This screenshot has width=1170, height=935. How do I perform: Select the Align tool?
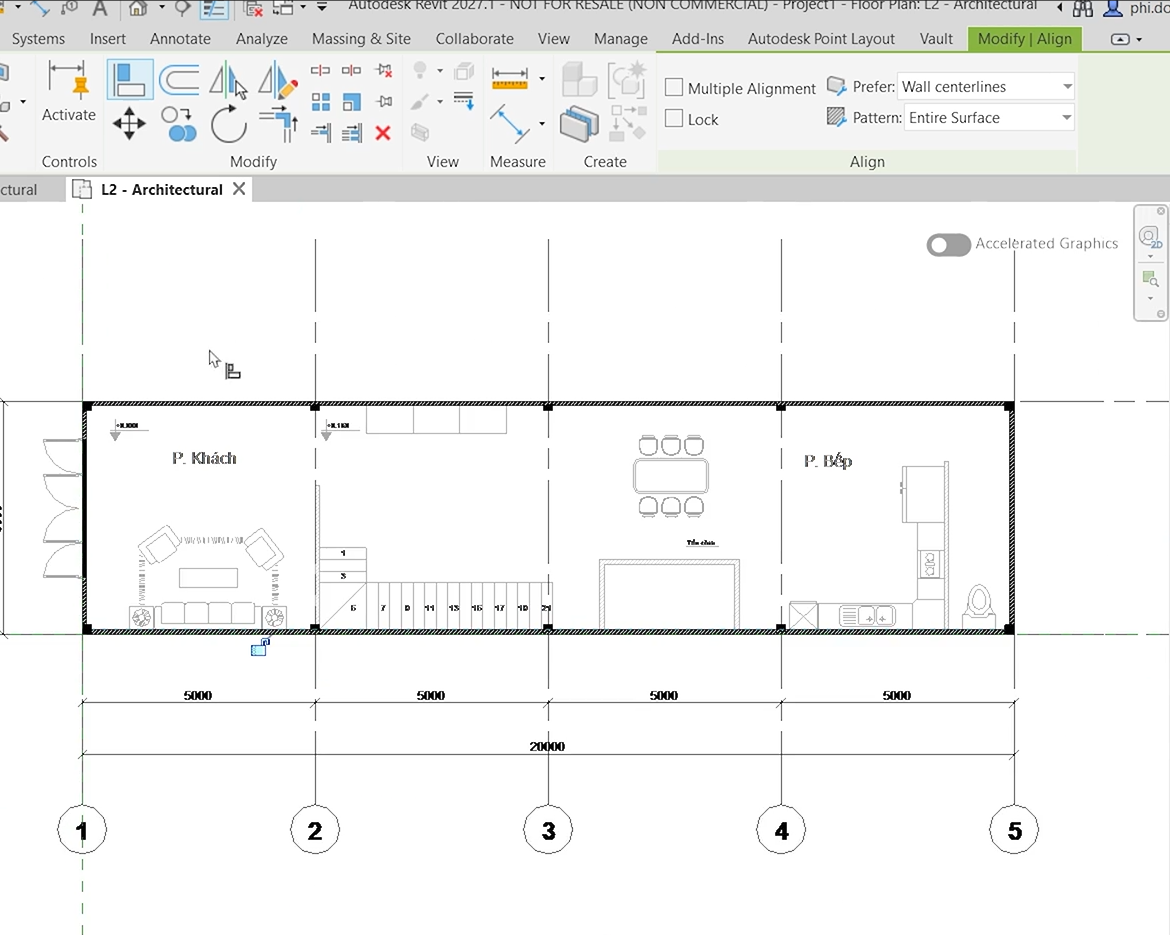130,79
